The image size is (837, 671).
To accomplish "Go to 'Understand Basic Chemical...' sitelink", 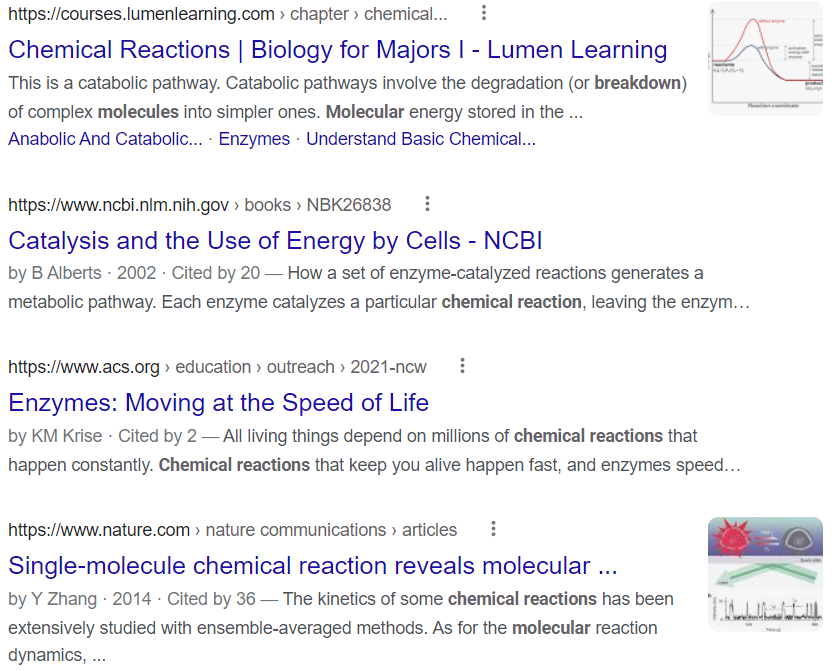I will 421,139.
